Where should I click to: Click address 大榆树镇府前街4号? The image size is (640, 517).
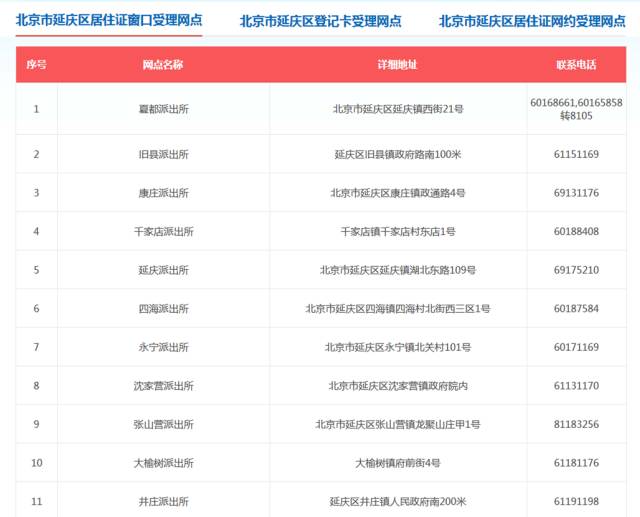click(398, 463)
